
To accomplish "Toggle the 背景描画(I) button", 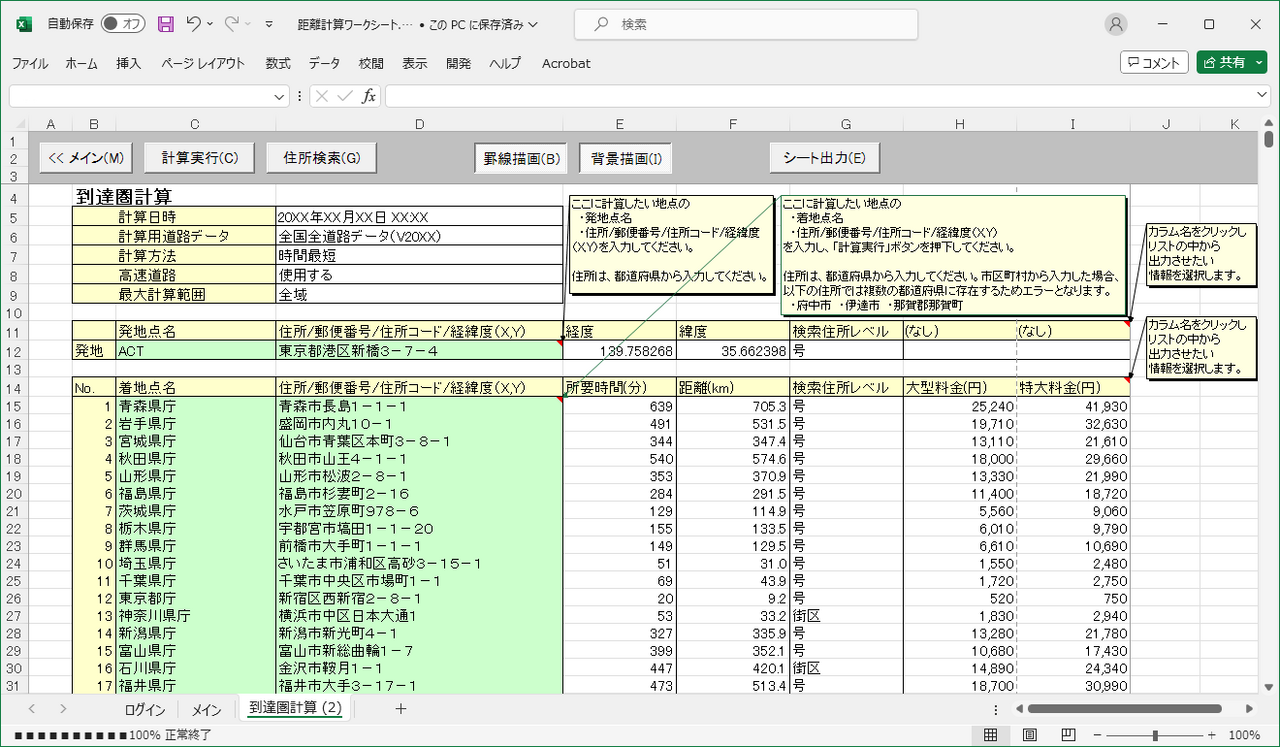I will pos(626,158).
